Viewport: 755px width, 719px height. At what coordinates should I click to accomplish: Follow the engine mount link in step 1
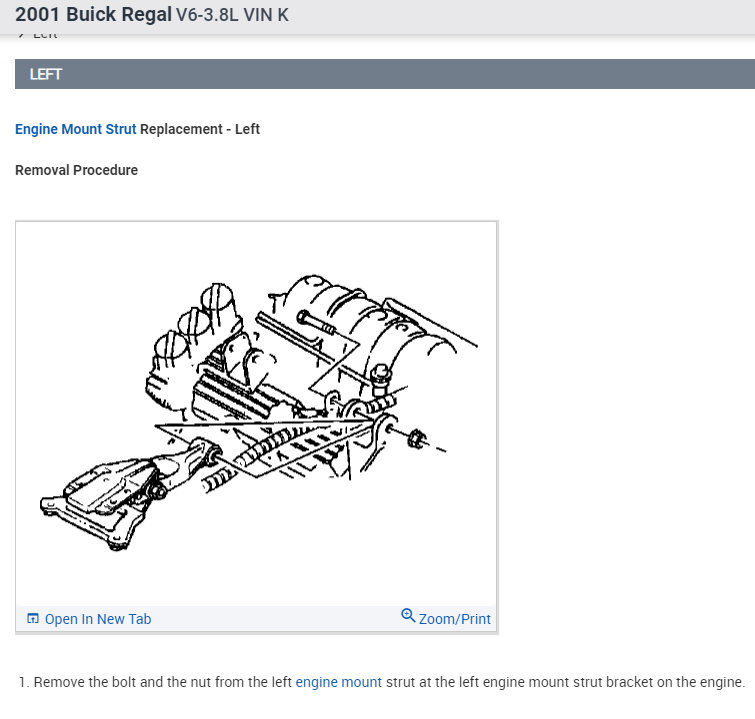point(338,682)
